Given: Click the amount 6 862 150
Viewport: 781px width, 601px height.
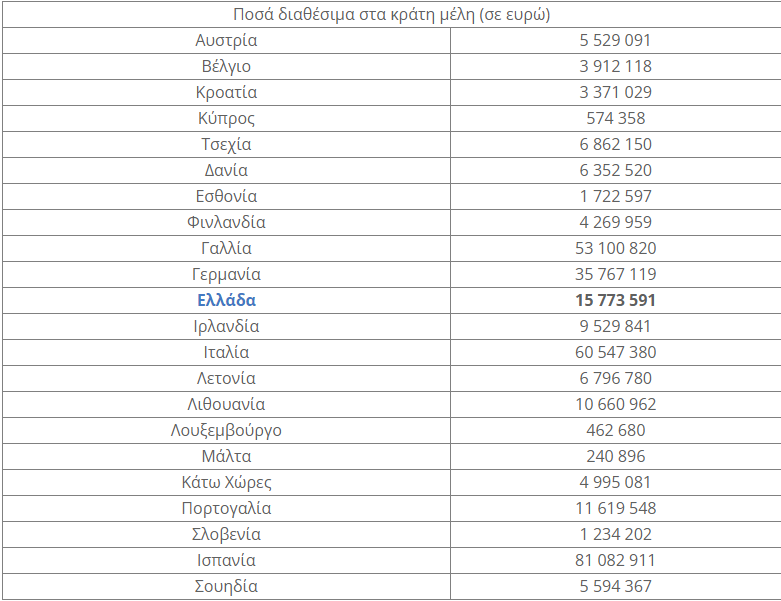Looking at the screenshot, I should click(x=615, y=145).
